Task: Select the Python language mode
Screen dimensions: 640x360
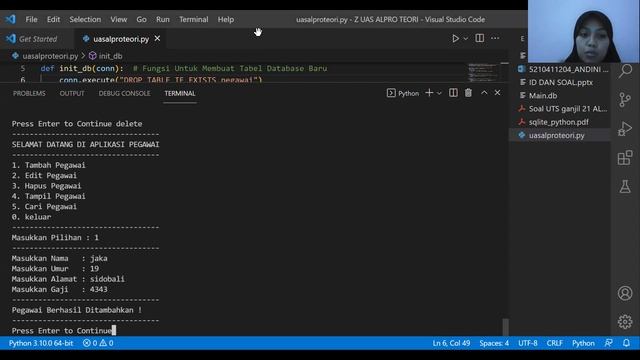Action: coord(583,343)
